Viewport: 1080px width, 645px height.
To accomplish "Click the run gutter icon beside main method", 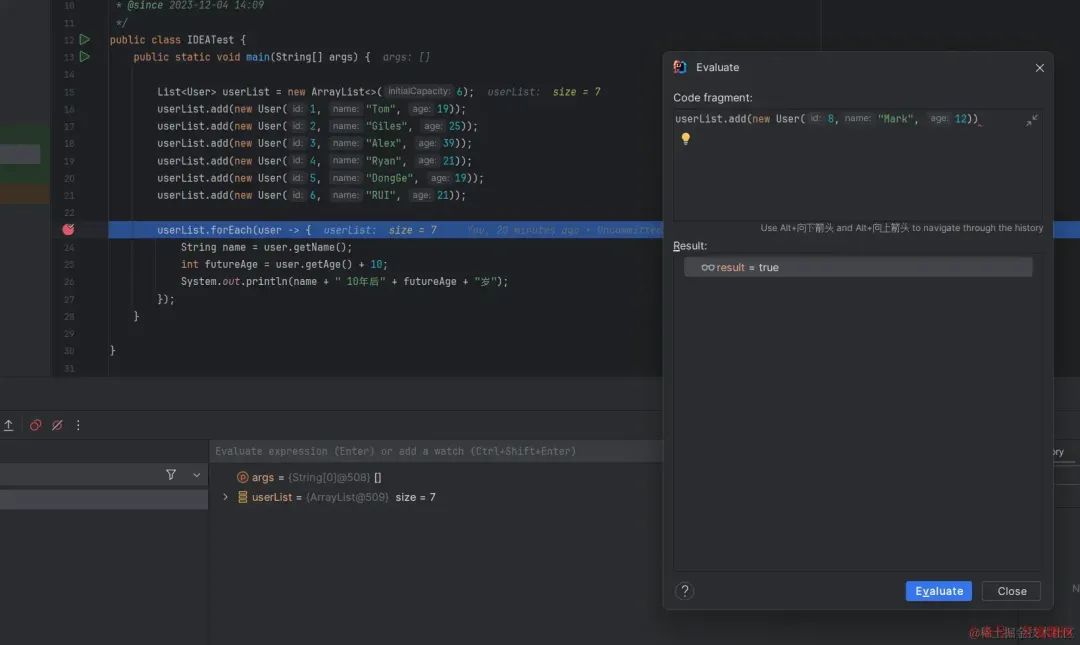I will pyautogui.click(x=85, y=57).
